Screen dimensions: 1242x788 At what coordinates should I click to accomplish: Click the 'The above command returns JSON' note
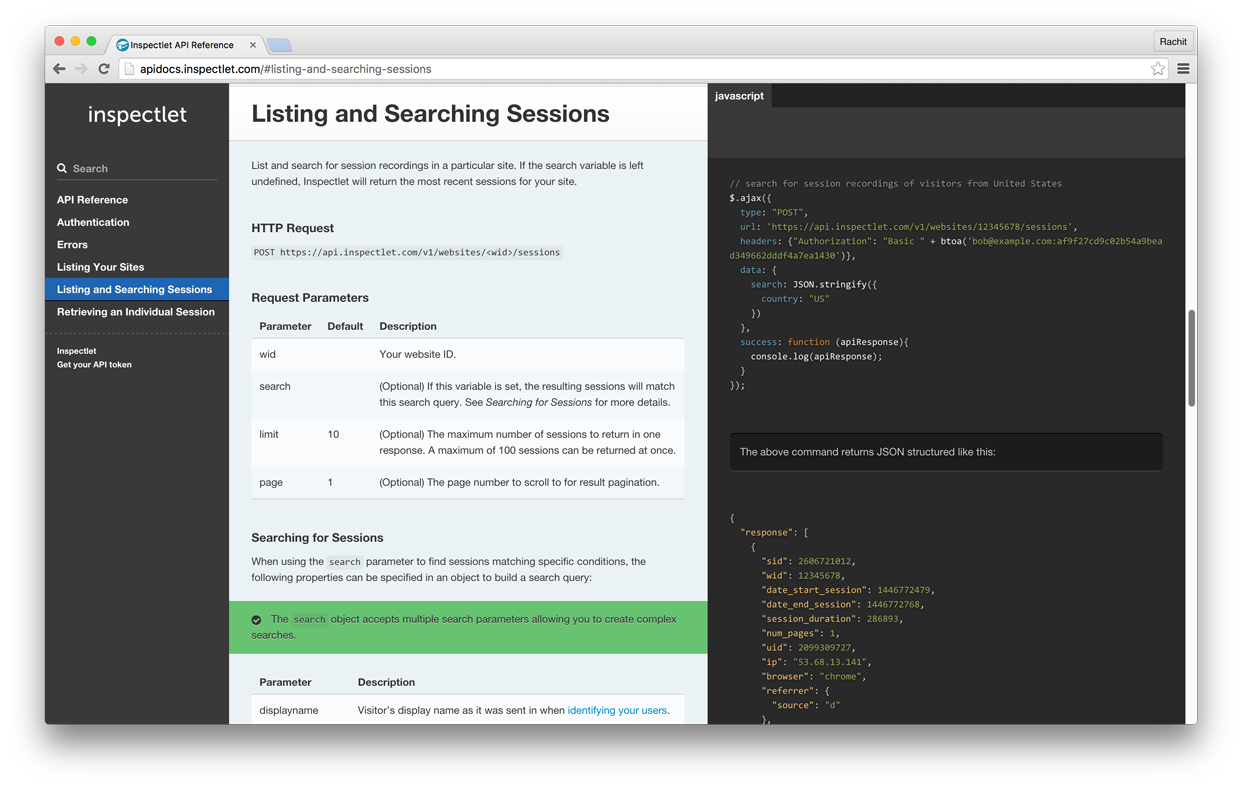tap(946, 452)
